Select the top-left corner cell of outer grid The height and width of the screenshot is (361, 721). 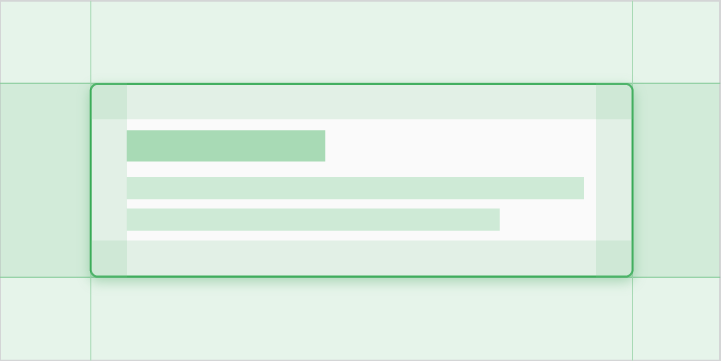point(46,42)
